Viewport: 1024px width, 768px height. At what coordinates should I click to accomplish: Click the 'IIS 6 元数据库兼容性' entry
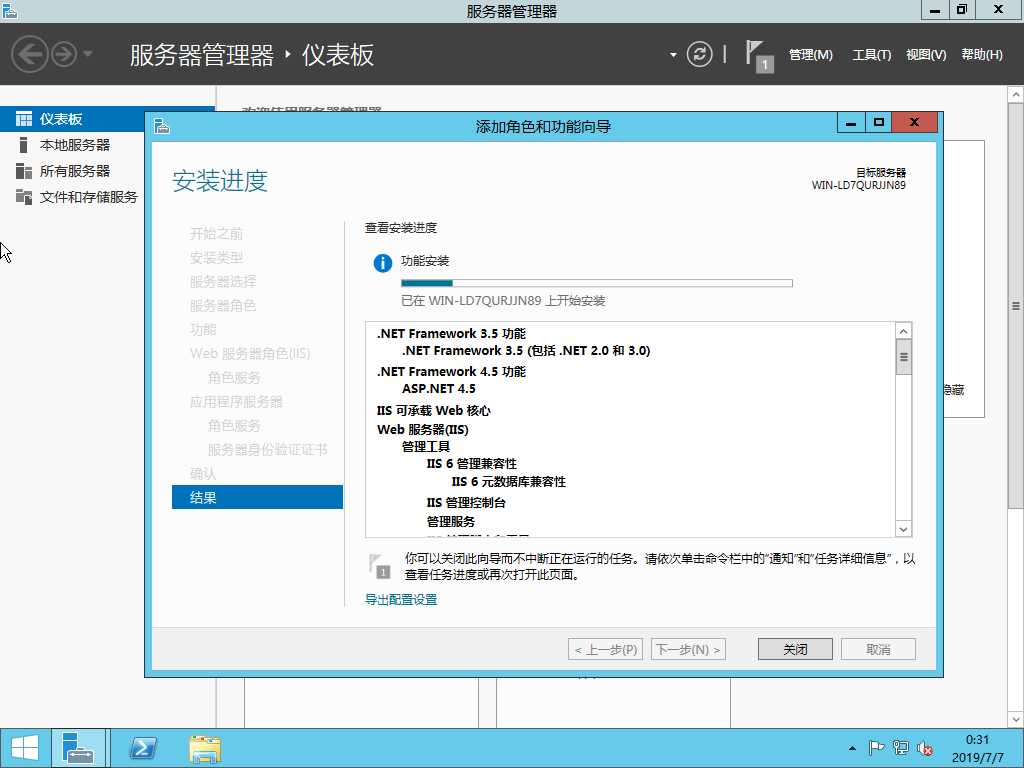pyautogui.click(x=509, y=482)
